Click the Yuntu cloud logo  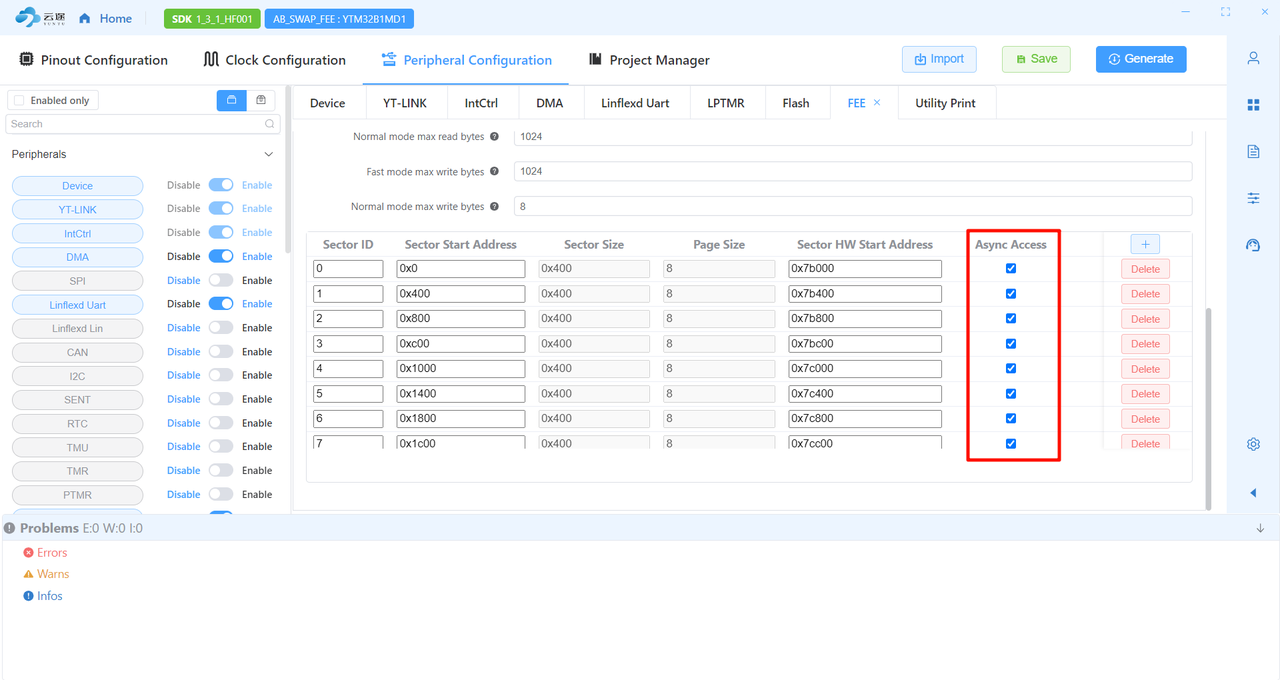click(39, 18)
